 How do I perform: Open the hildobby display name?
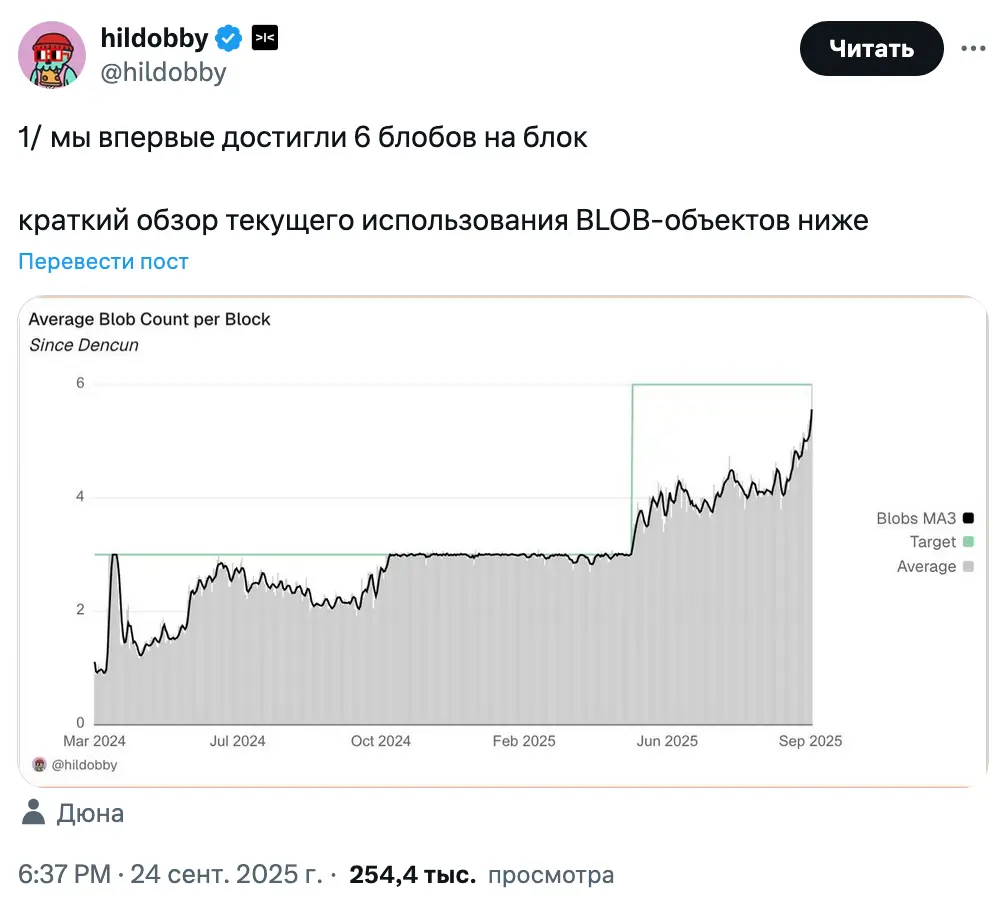154,39
